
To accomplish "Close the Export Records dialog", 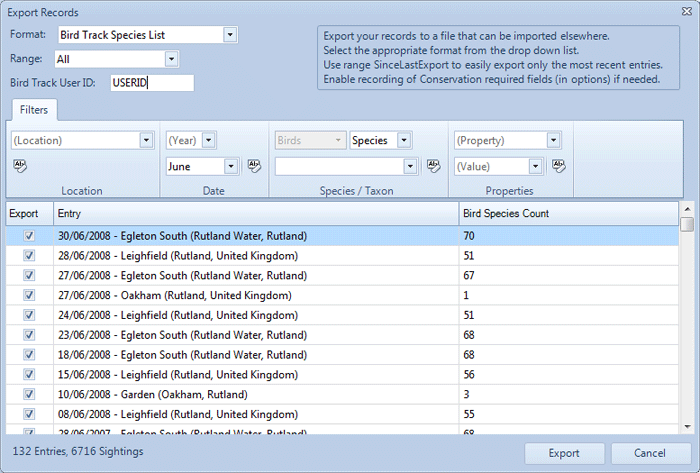I will coord(687,11).
